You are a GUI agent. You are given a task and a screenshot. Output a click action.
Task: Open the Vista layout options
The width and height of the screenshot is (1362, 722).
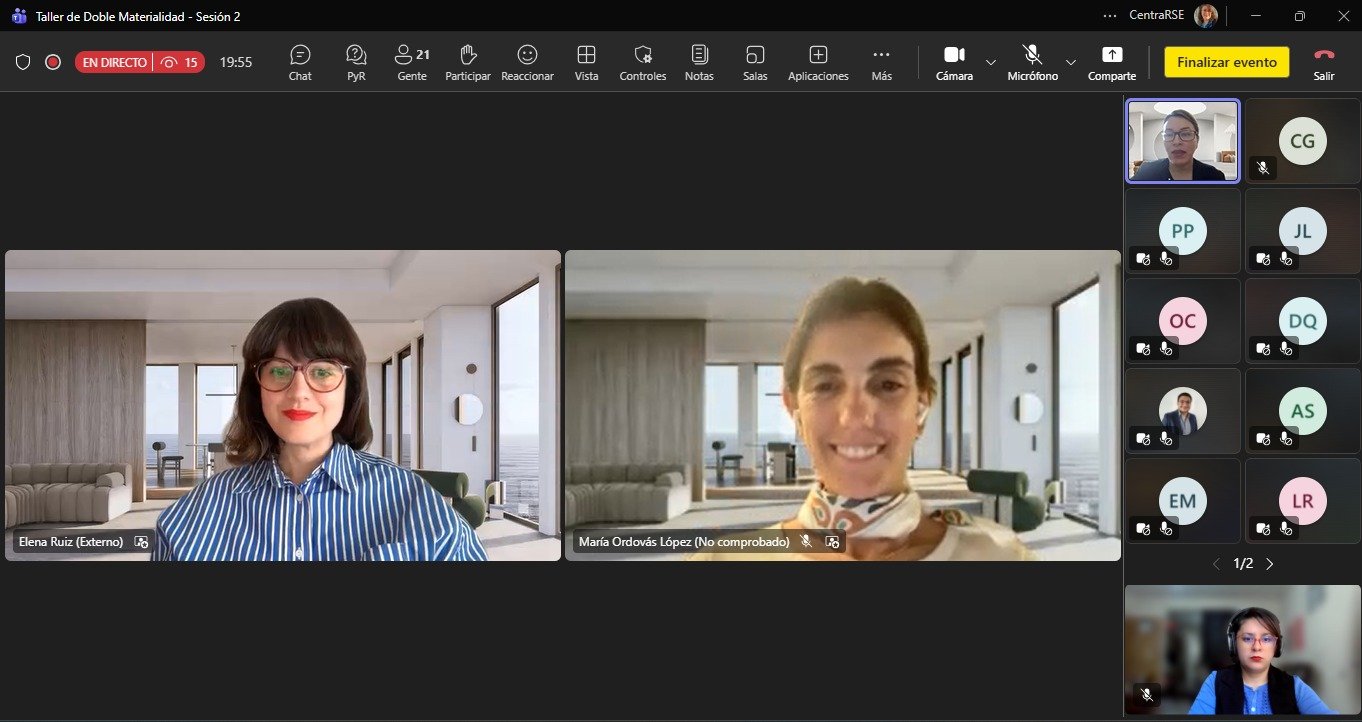[x=586, y=62]
